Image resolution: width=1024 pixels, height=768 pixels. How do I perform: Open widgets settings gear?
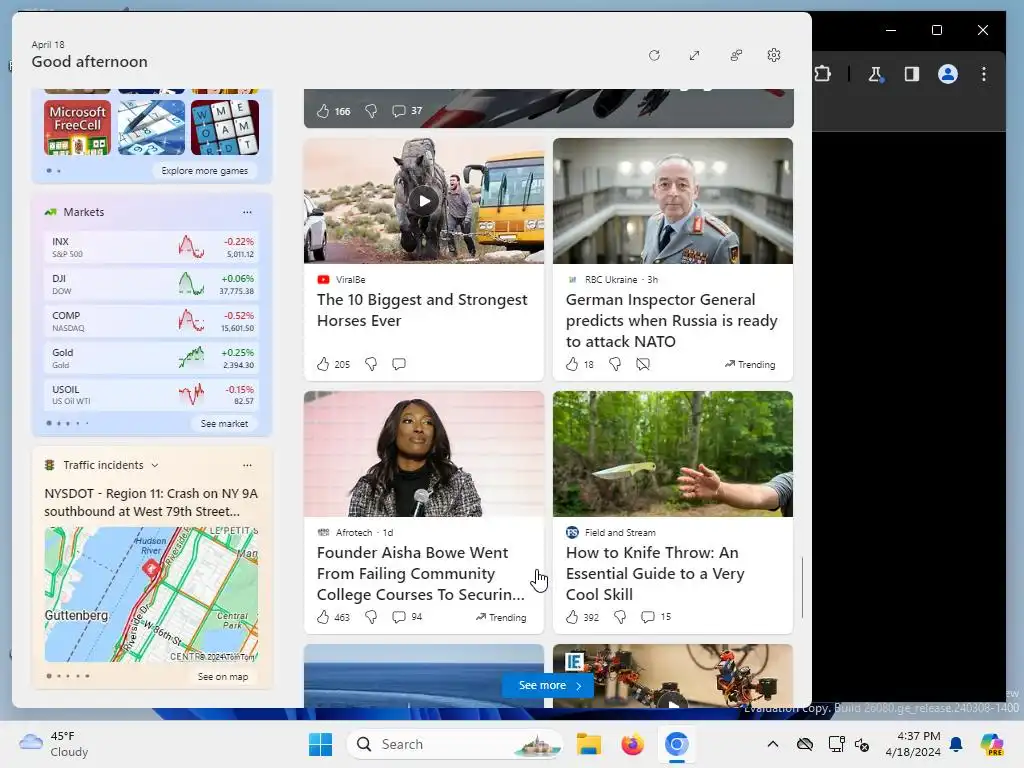pos(774,56)
